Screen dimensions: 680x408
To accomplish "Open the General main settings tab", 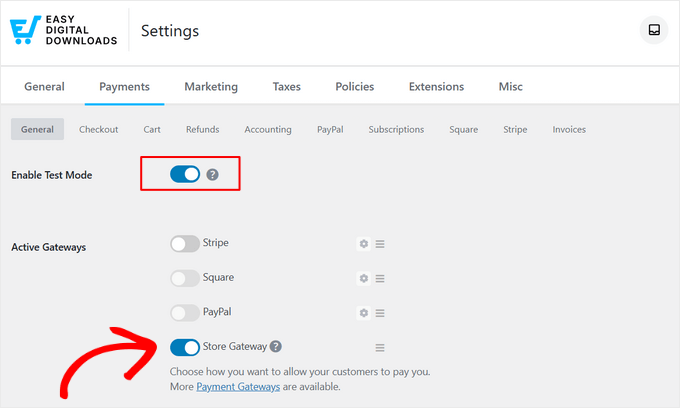I will coord(44,86).
